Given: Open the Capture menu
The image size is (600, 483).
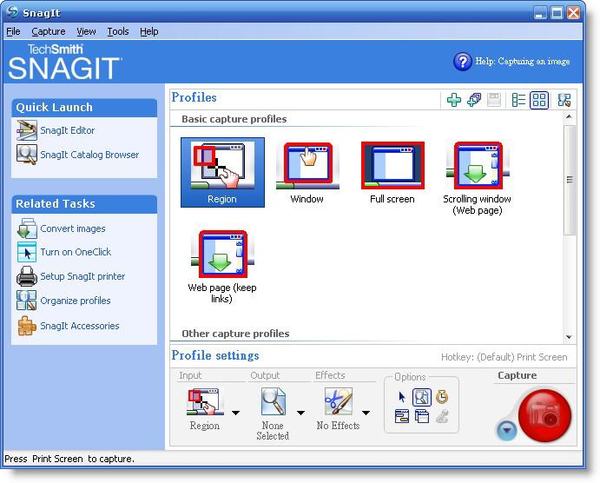Looking at the screenshot, I should tap(48, 32).
